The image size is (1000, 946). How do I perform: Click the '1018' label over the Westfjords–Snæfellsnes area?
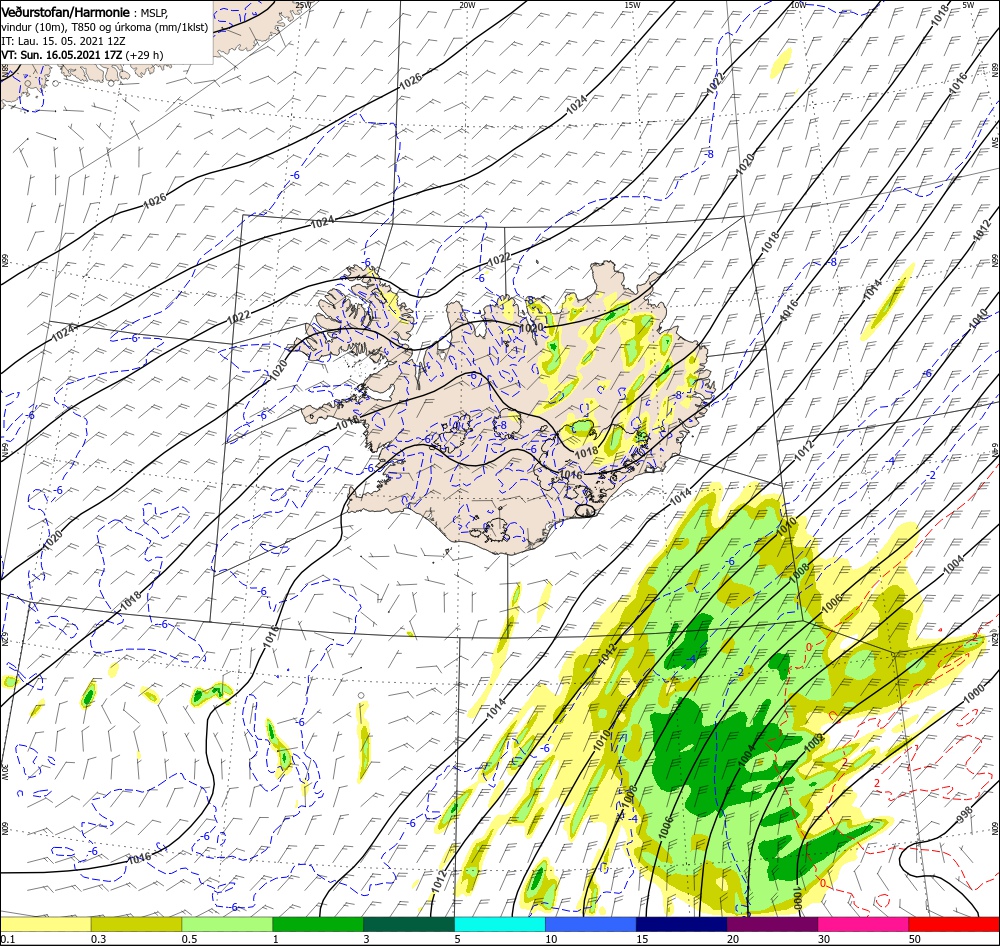[348, 421]
